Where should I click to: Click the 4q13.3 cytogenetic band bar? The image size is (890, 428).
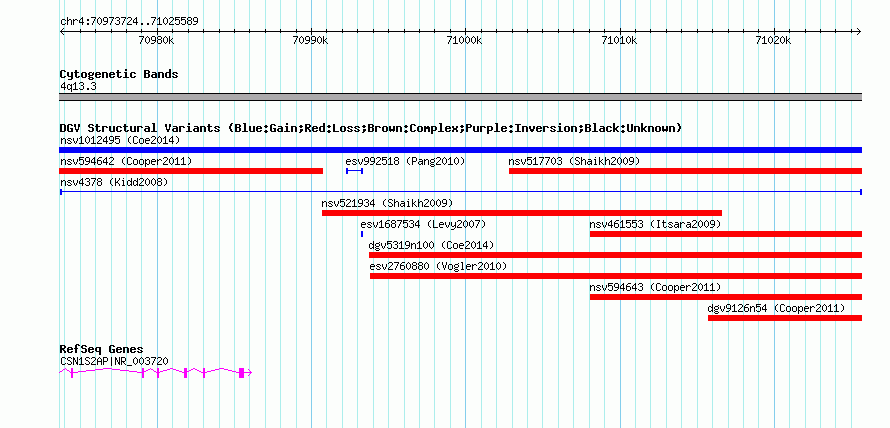pos(460,97)
